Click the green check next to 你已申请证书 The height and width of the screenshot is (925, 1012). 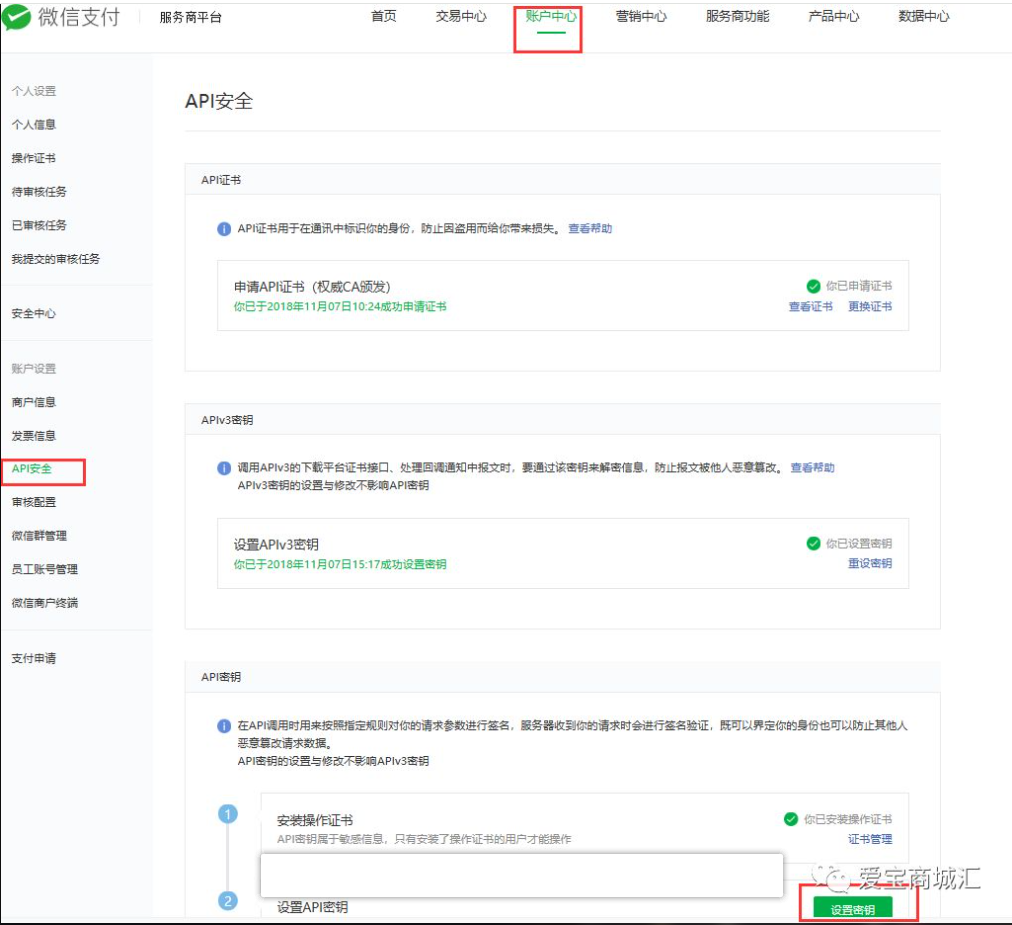[813, 286]
